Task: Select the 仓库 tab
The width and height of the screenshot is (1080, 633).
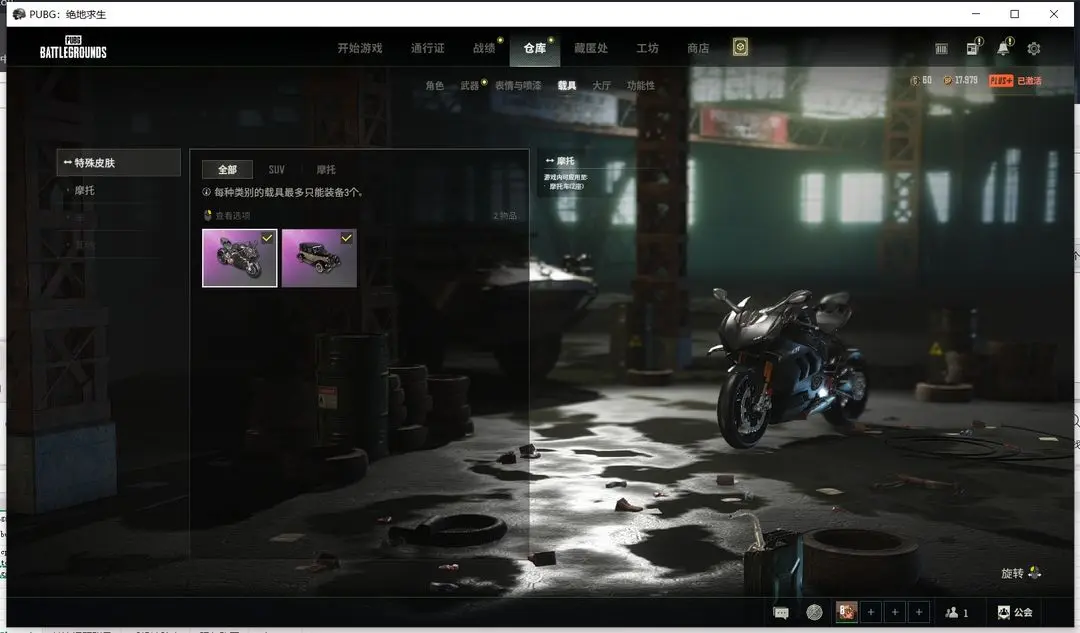Action: (x=535, y=48)
